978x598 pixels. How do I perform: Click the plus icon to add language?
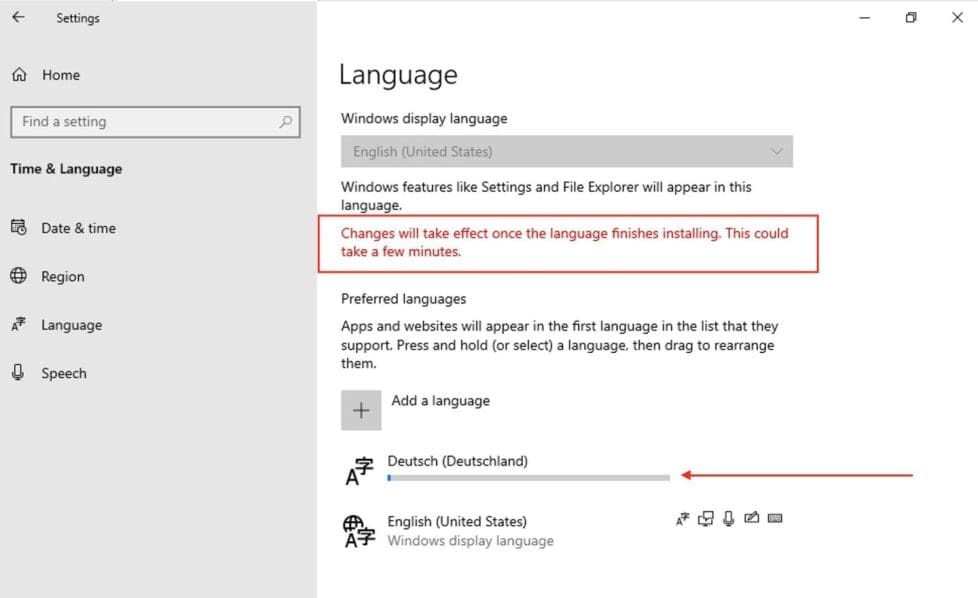[361, 411]
